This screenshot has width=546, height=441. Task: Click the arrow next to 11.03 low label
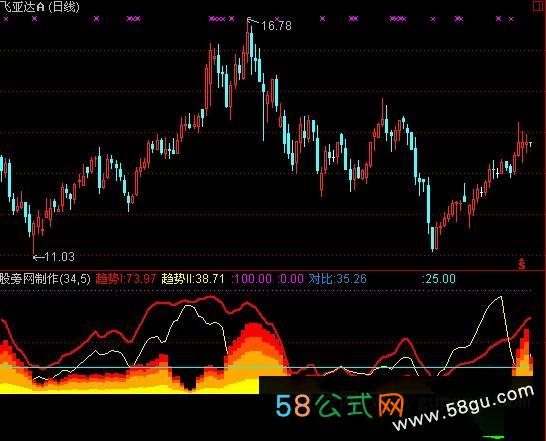(x=38, y=258)
